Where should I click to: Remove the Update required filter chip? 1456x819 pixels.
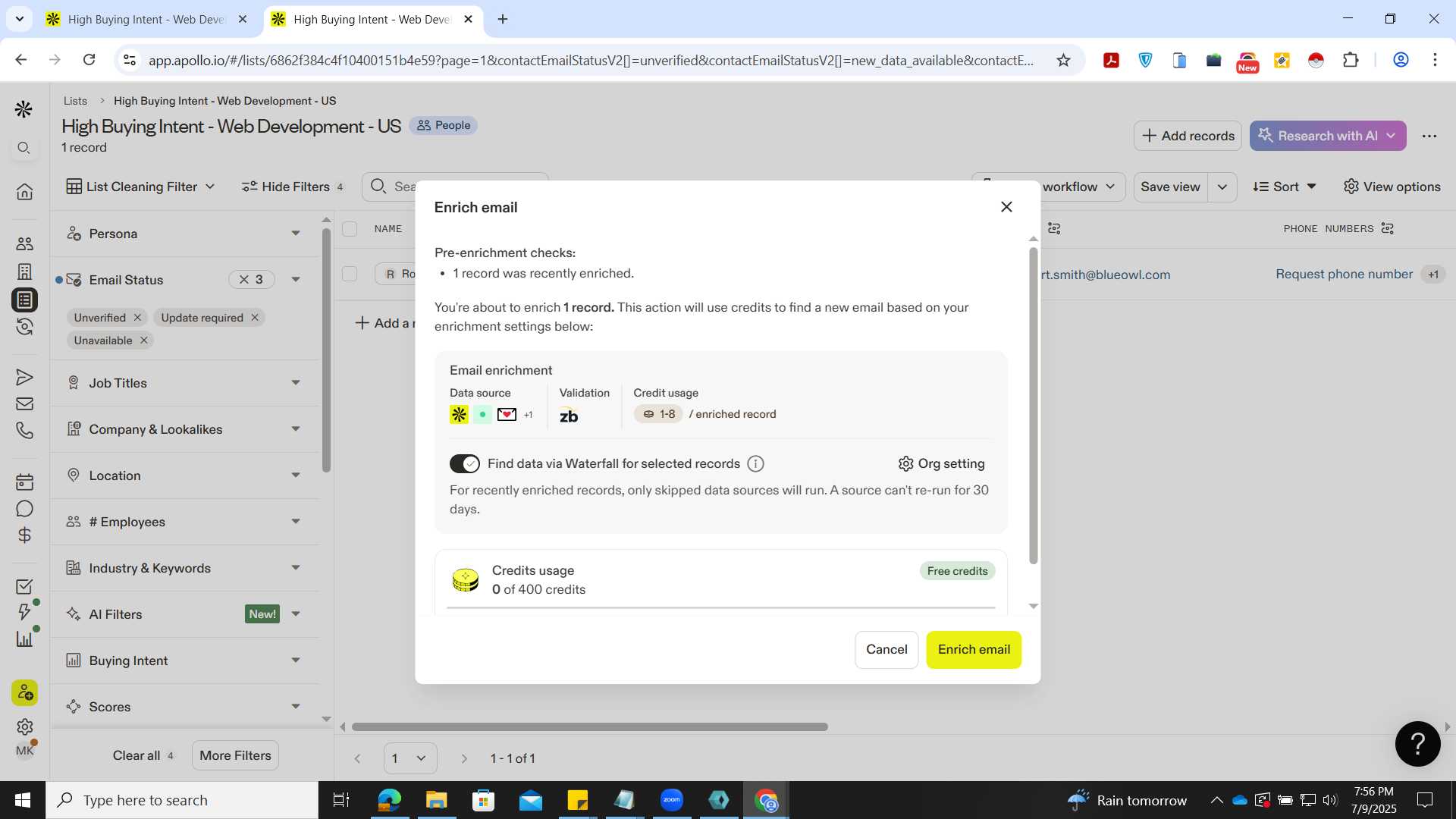click(255, 318)
